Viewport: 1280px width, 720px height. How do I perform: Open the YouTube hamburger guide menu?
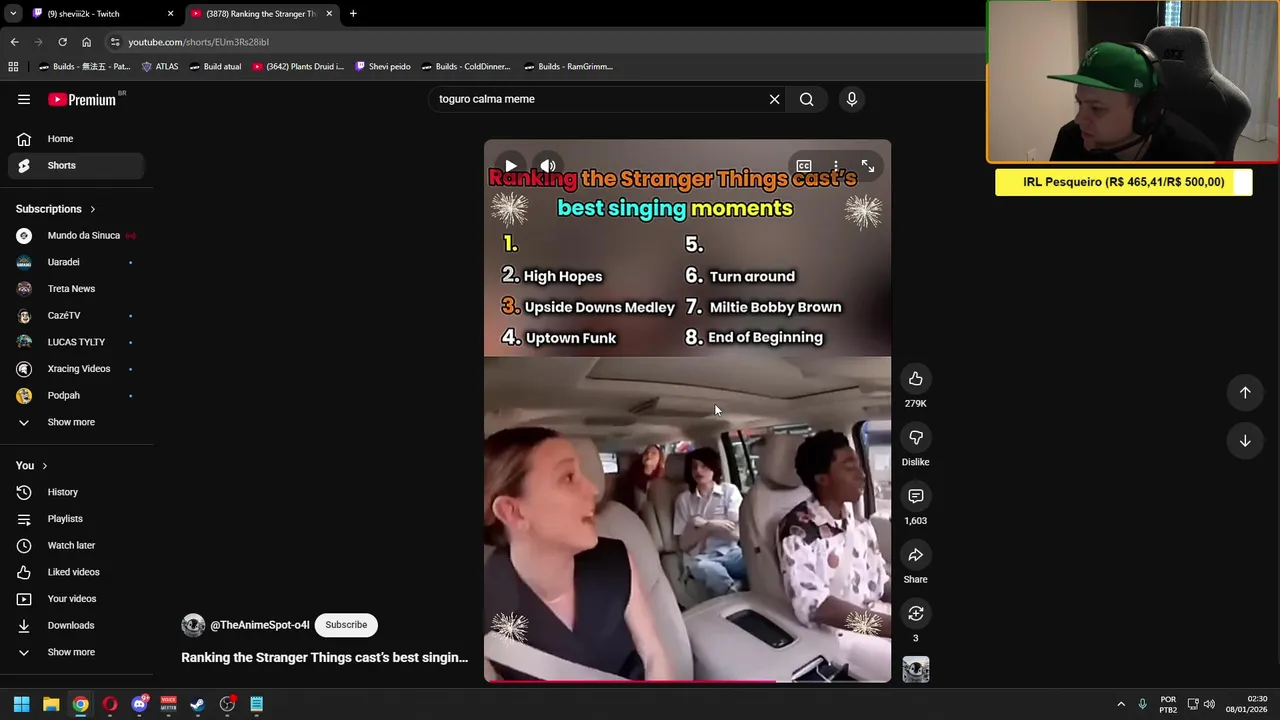point(24,99)
